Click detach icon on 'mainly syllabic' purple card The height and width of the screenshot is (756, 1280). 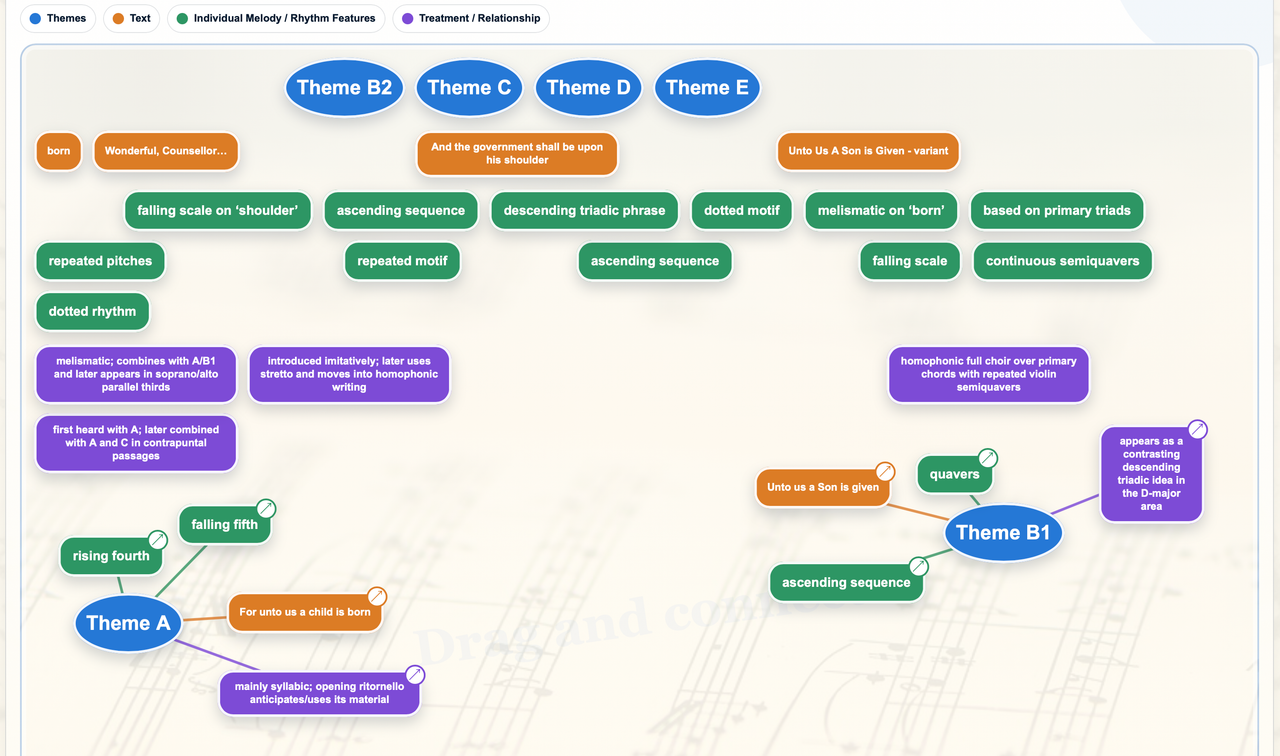(415, 675)
